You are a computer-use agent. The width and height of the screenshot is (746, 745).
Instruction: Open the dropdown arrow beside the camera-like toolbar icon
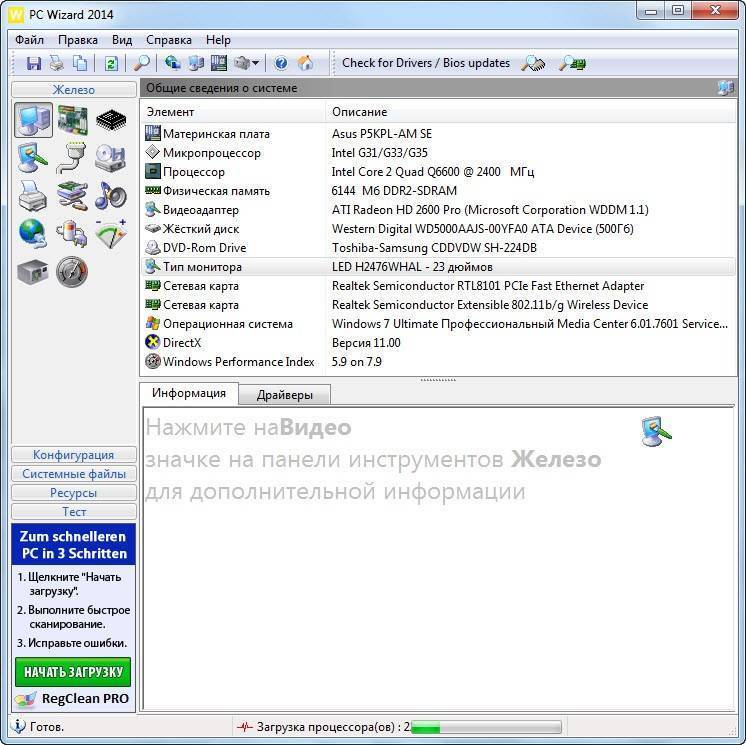click(x=256, y=63)
